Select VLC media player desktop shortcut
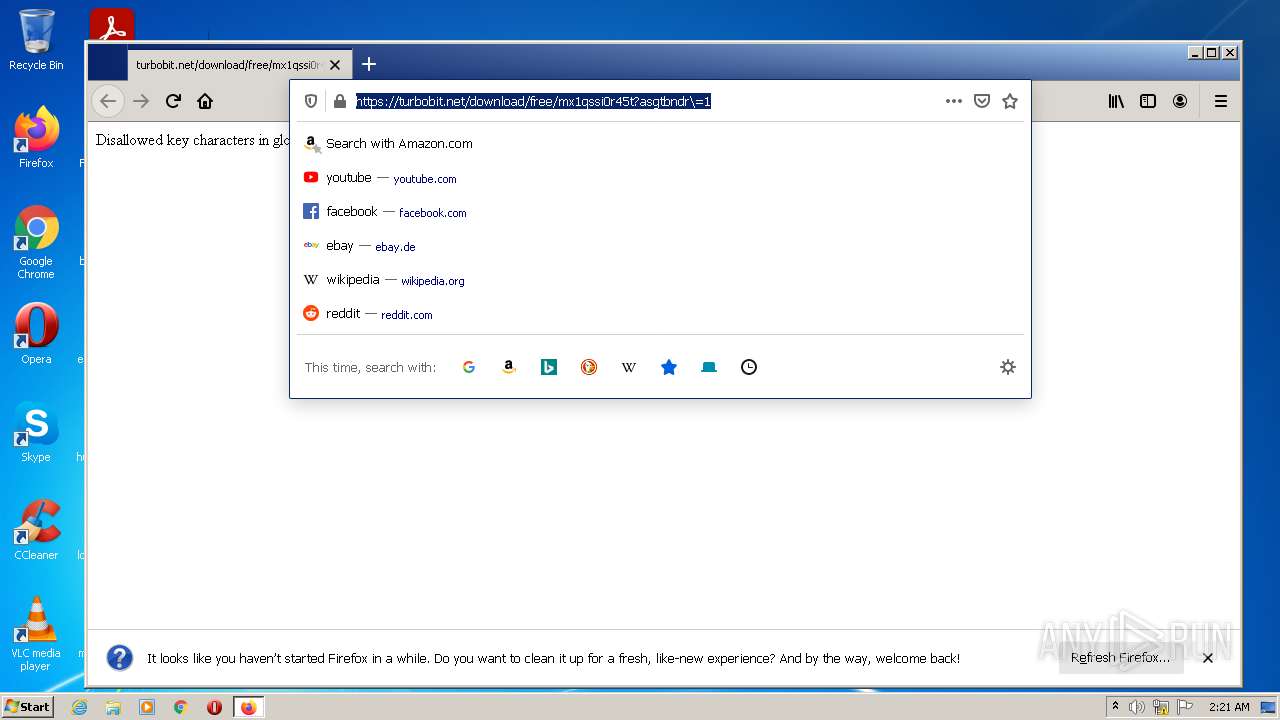 36,634
